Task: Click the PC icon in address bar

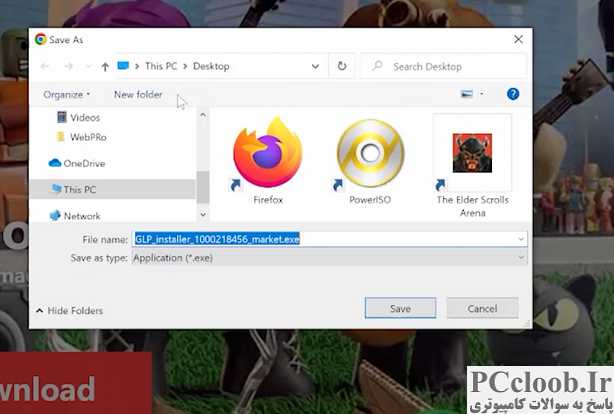Action: point(123,66)
